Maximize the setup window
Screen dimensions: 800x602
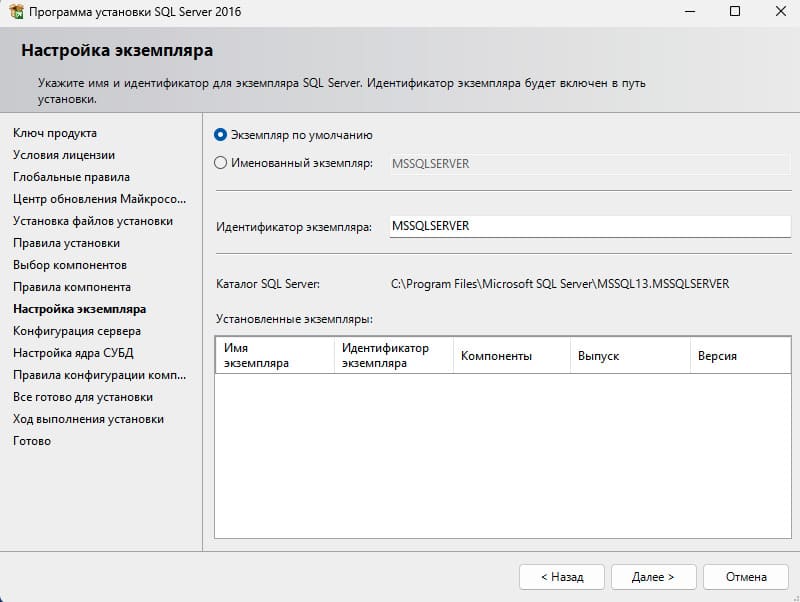coord(735,11)
